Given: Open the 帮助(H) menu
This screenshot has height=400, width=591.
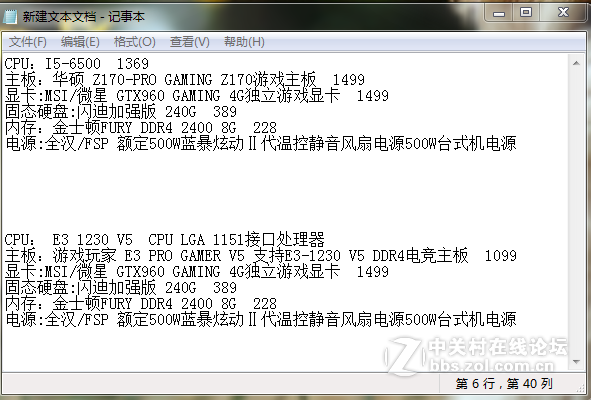Looking at the screenshot, I should coord(244,41).
